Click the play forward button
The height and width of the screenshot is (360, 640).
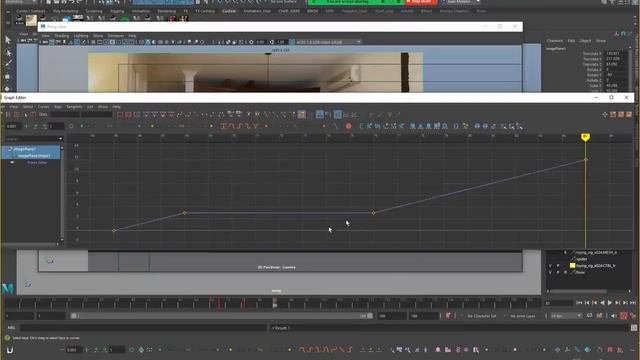pos(610,303)
